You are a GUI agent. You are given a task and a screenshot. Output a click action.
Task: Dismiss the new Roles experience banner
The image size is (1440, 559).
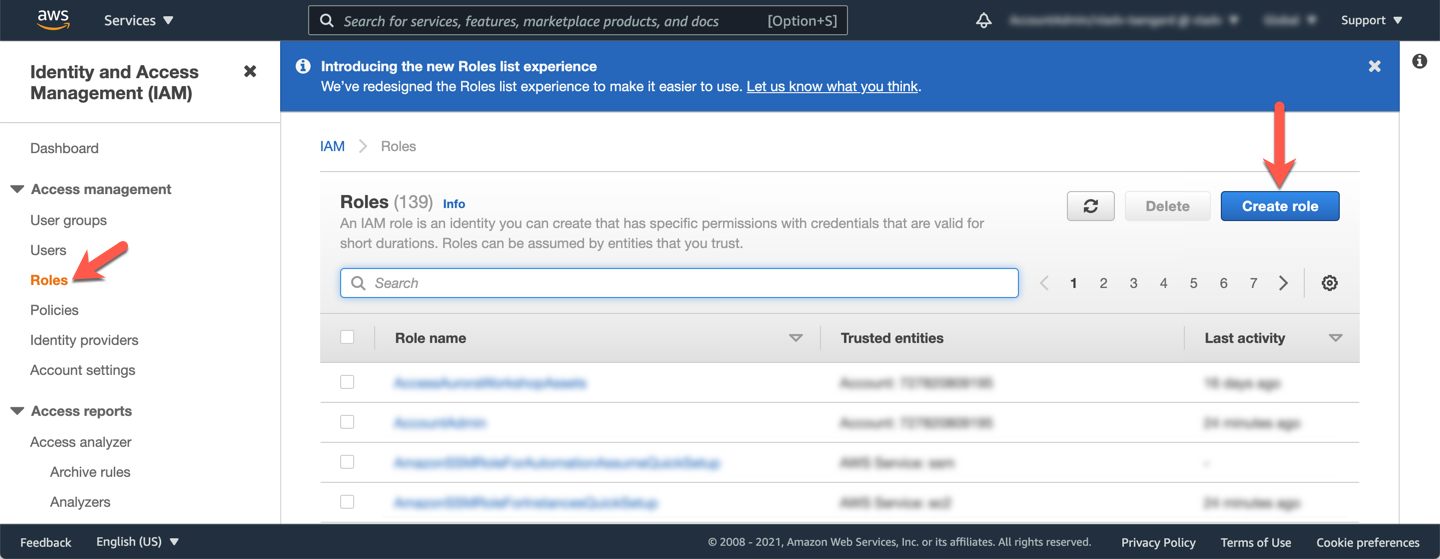pyautogui.click(x=1374, y=66)
